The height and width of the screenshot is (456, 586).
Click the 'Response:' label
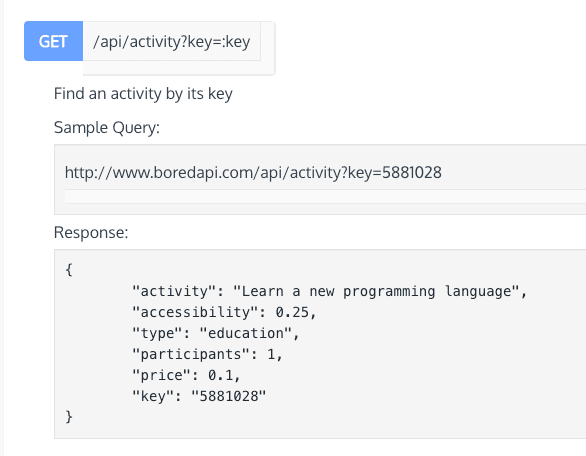tap(91, 232)
